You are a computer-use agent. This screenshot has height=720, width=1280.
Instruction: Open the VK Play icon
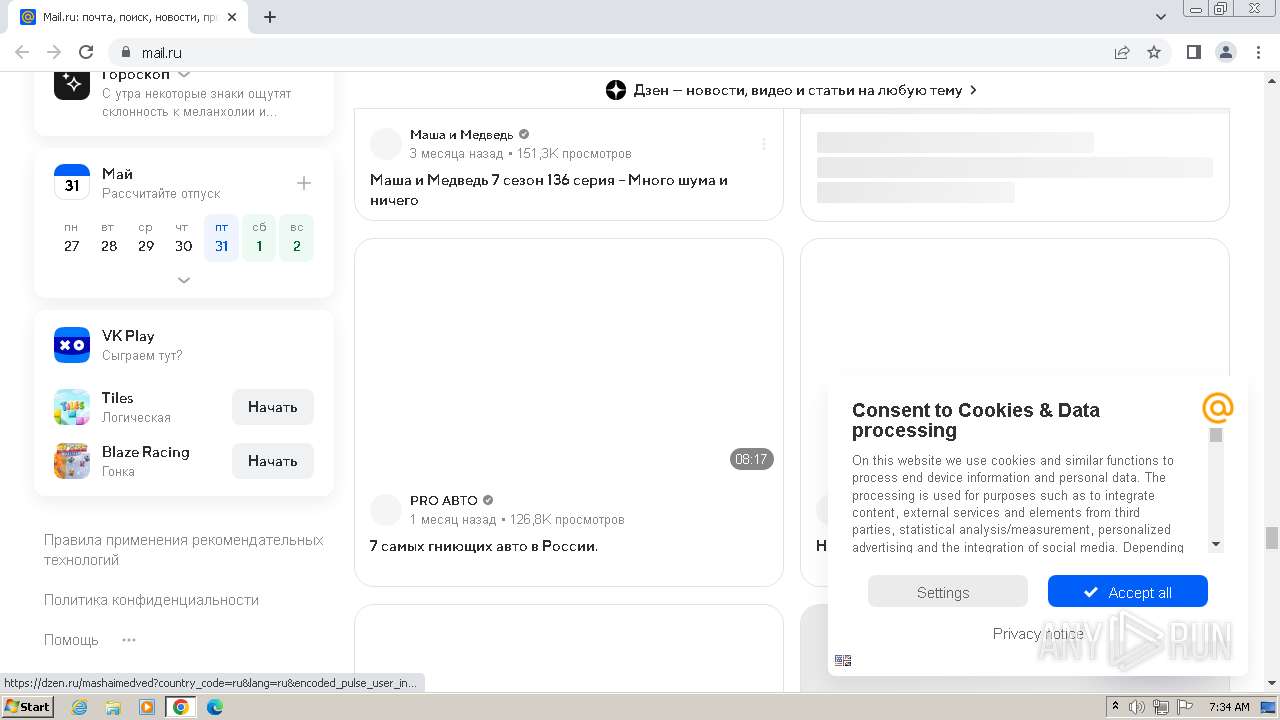pyautogui.click(x=72, y=345)
